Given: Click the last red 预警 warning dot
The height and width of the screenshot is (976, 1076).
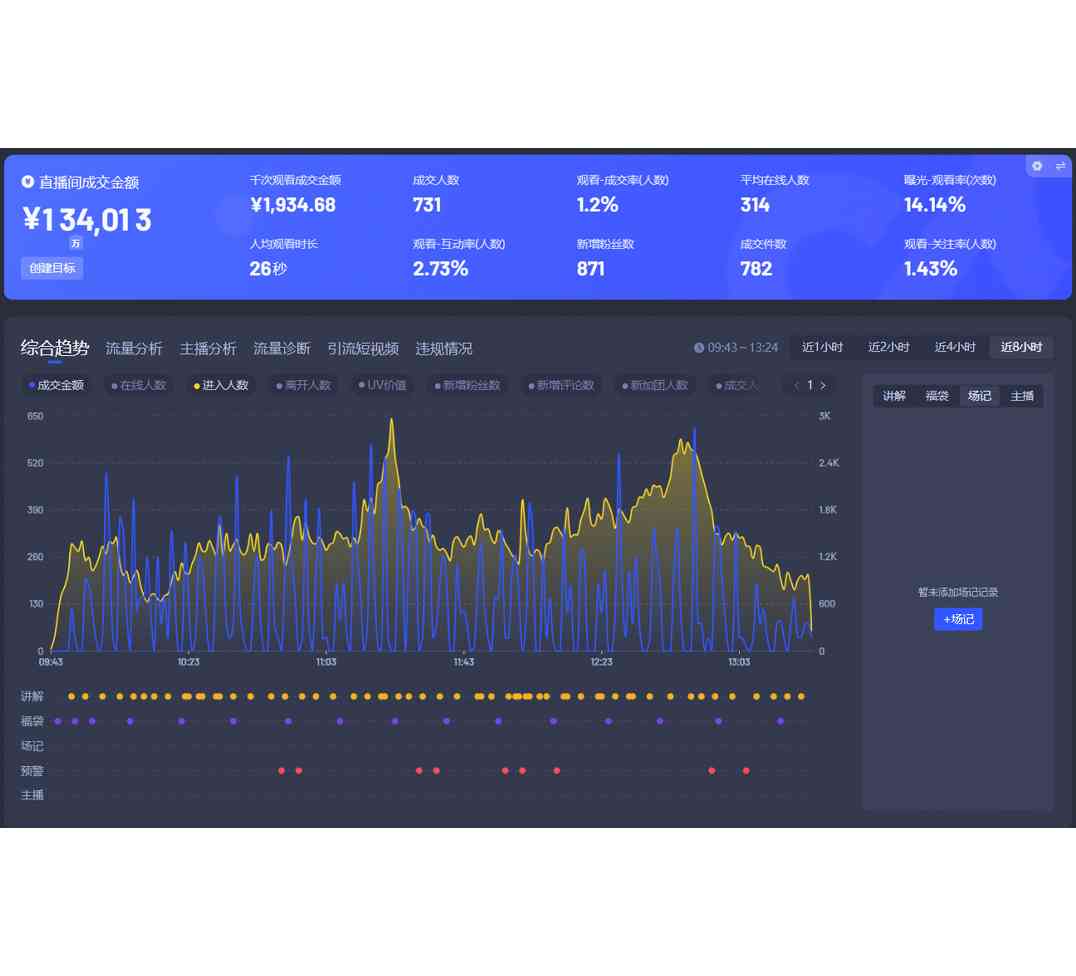Looking at the screenshot, I should [746, 770].
